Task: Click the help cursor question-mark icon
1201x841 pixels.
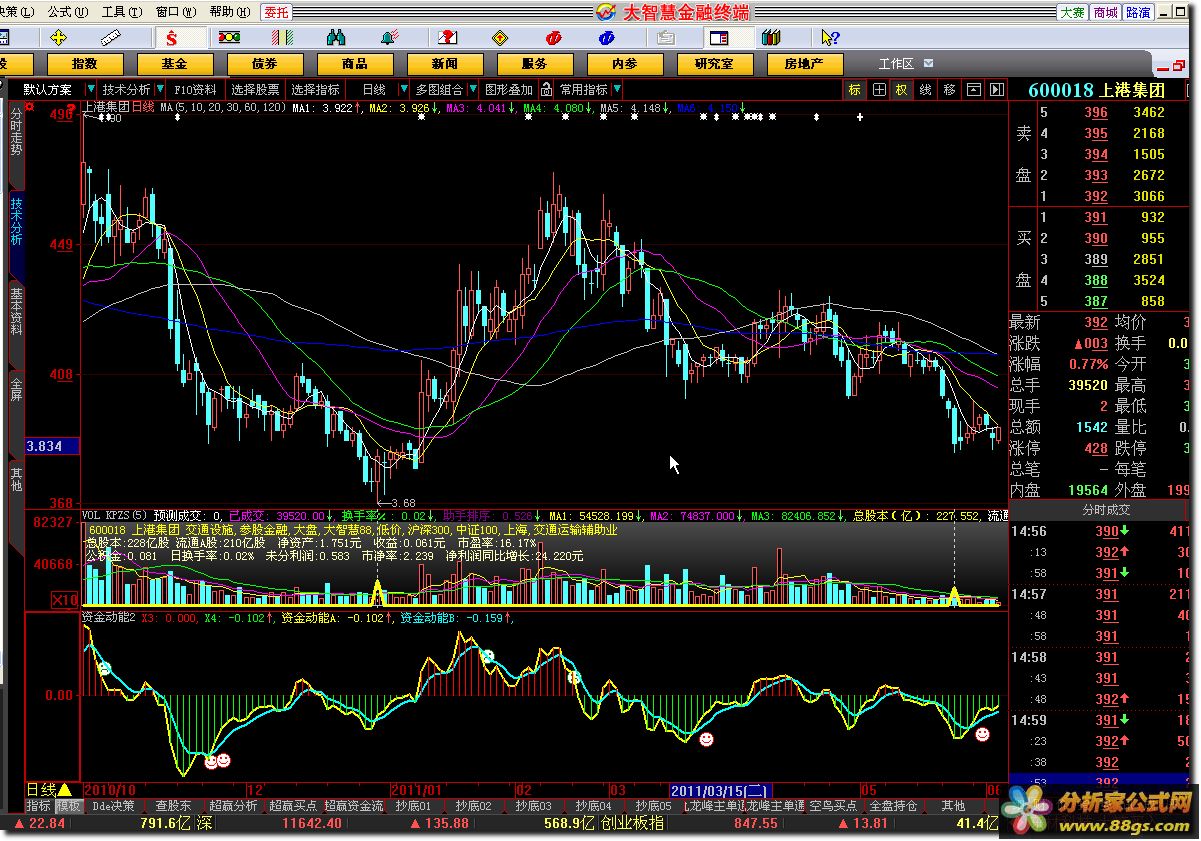Action: (x=830, y=38)
